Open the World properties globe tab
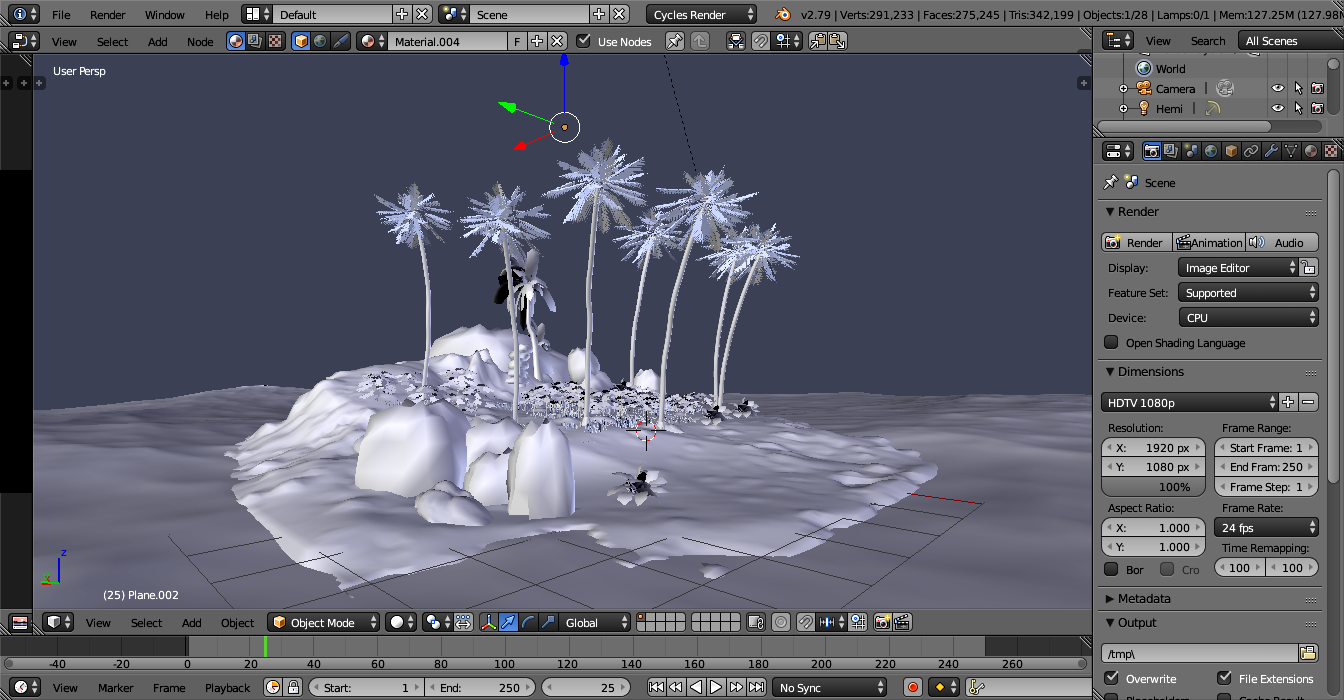This screenshot has width=1344, height=700. (x=1211, y=151)
